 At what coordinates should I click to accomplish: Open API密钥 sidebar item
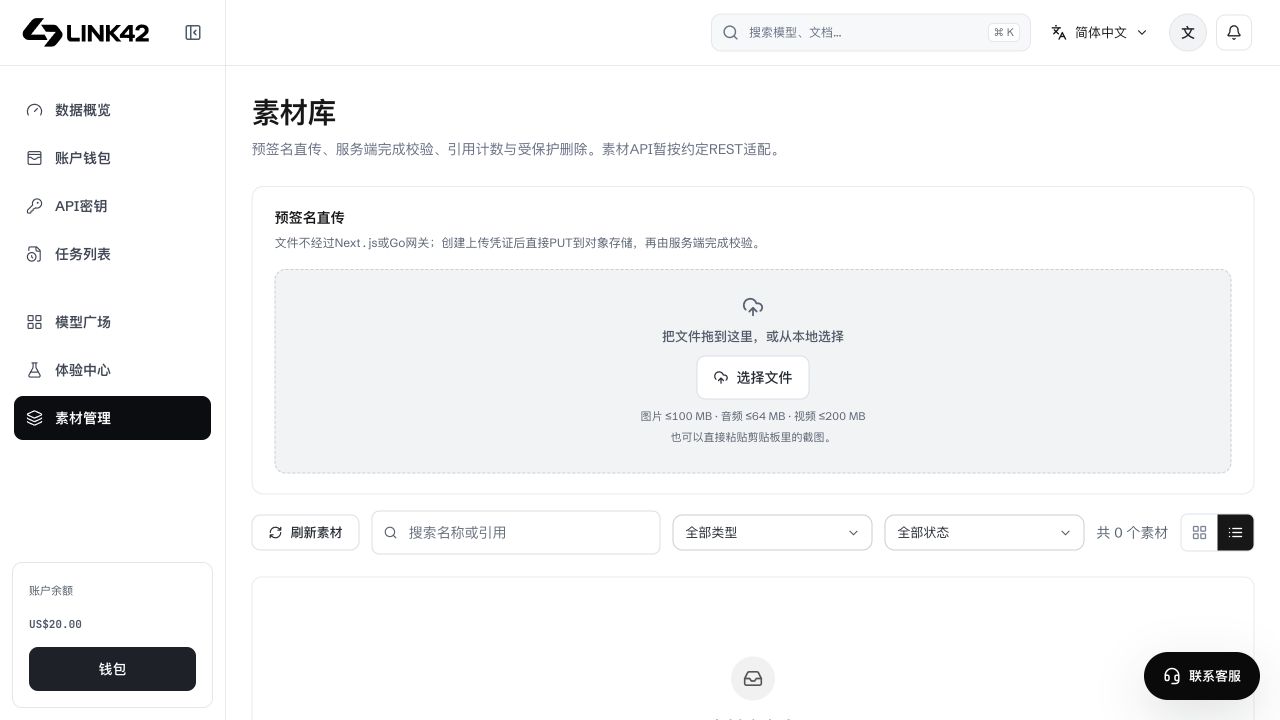click(112, 206)
